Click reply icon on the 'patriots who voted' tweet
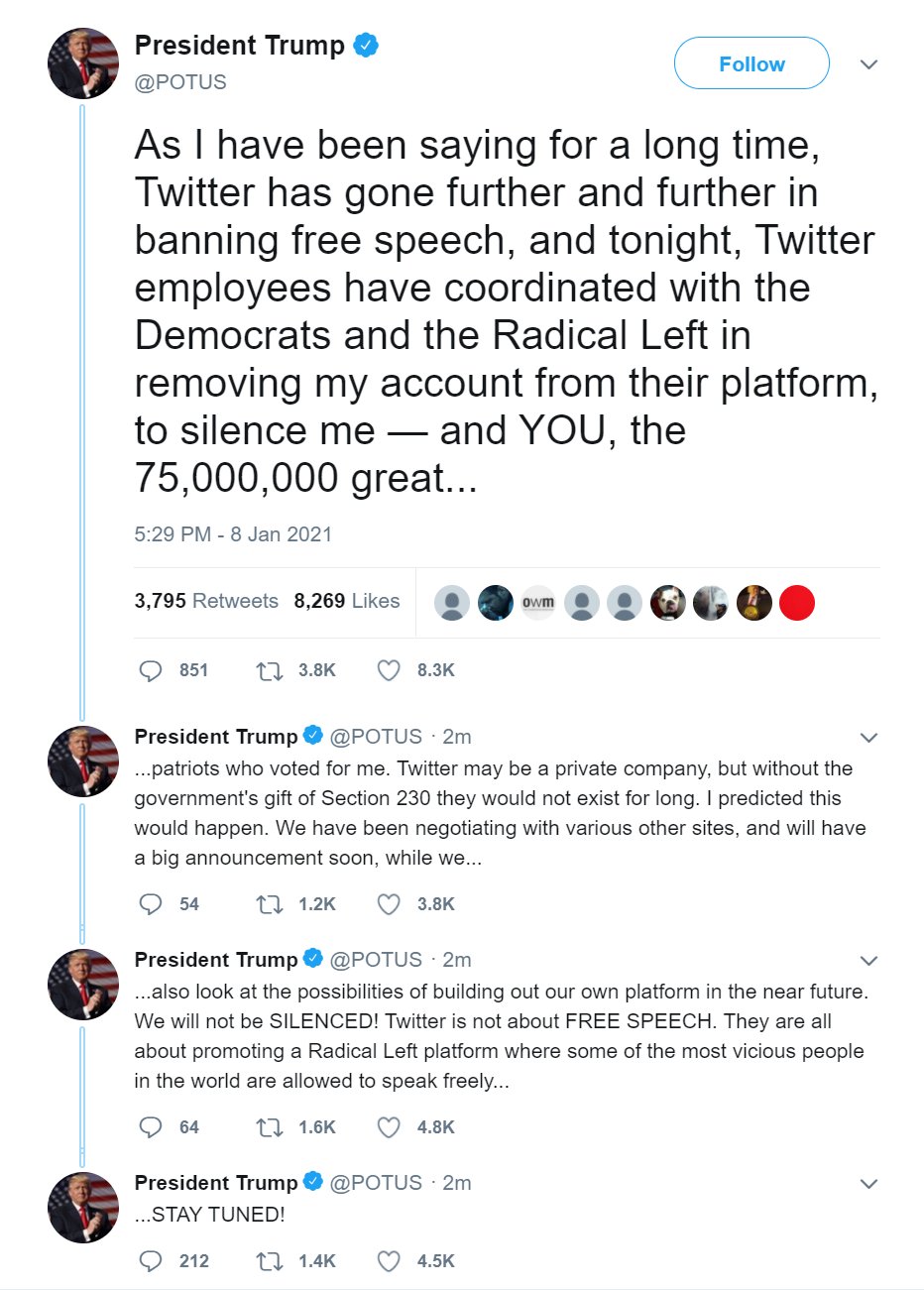Image resolution: width=924 pixels, height=1290 pixels. 151,904
